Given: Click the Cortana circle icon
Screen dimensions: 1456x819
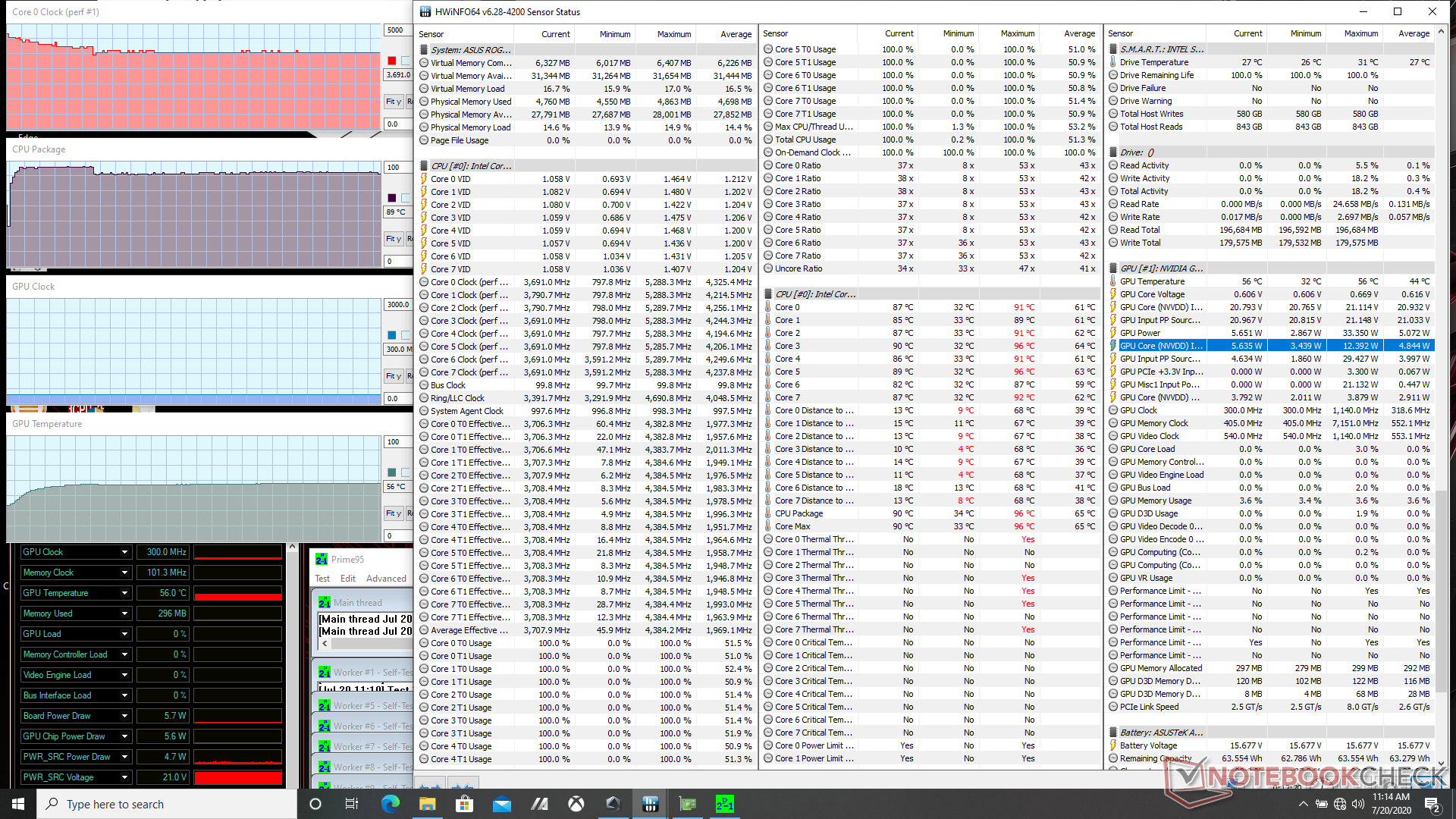Looking at the screenshot, I should (315, 804).
